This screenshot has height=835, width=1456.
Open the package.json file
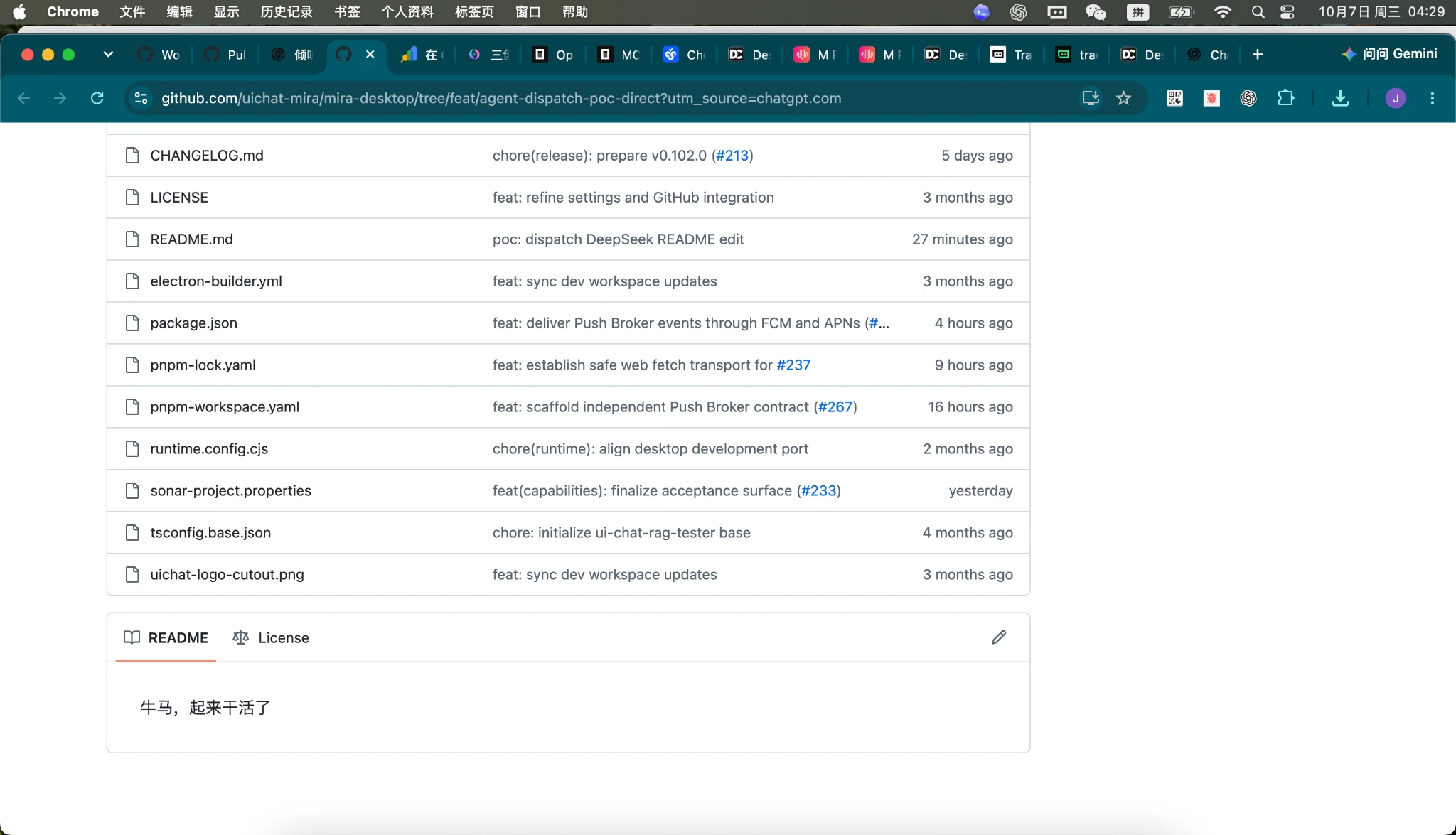coord(193,323)
